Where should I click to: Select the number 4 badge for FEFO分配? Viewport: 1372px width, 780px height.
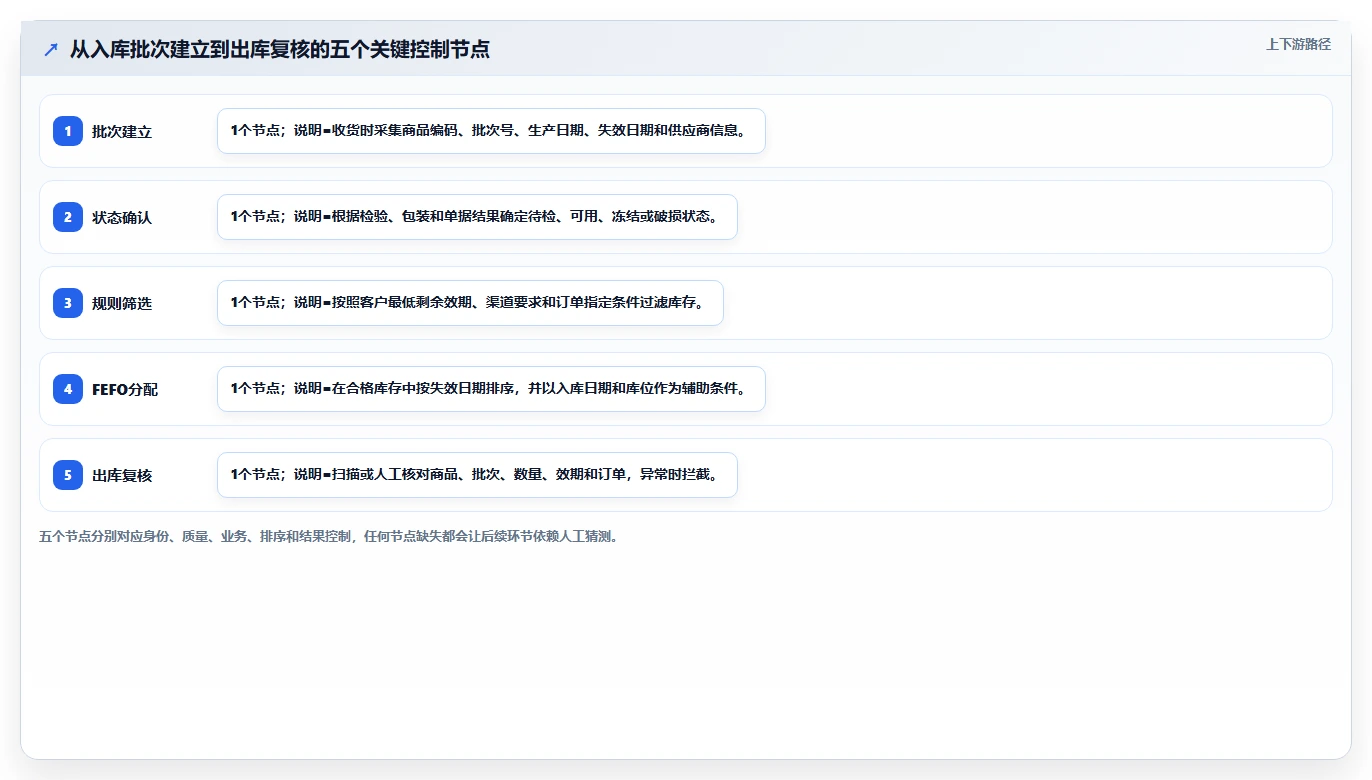click(68, 389)
